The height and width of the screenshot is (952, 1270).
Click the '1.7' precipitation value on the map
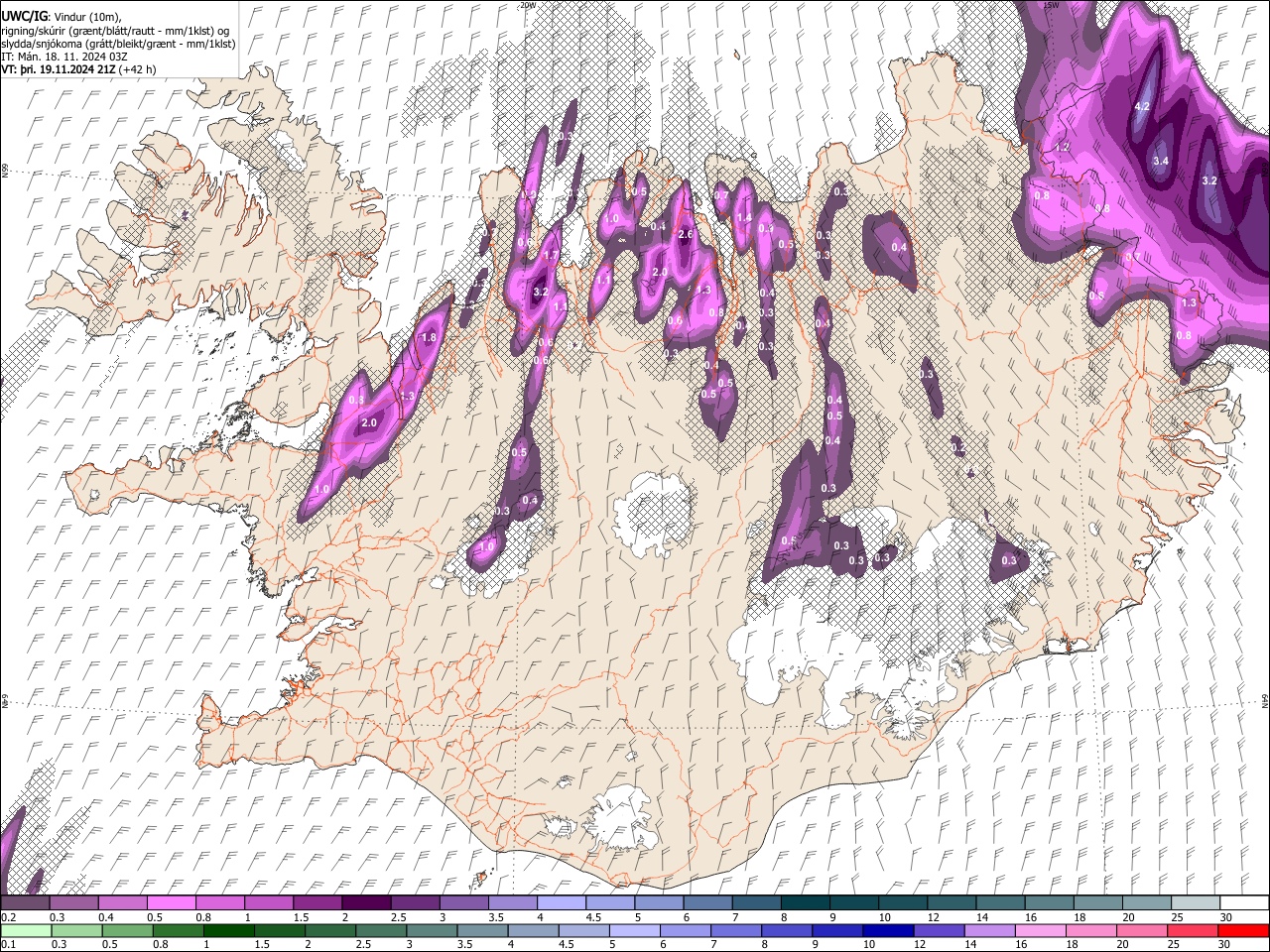pos(551,256)
